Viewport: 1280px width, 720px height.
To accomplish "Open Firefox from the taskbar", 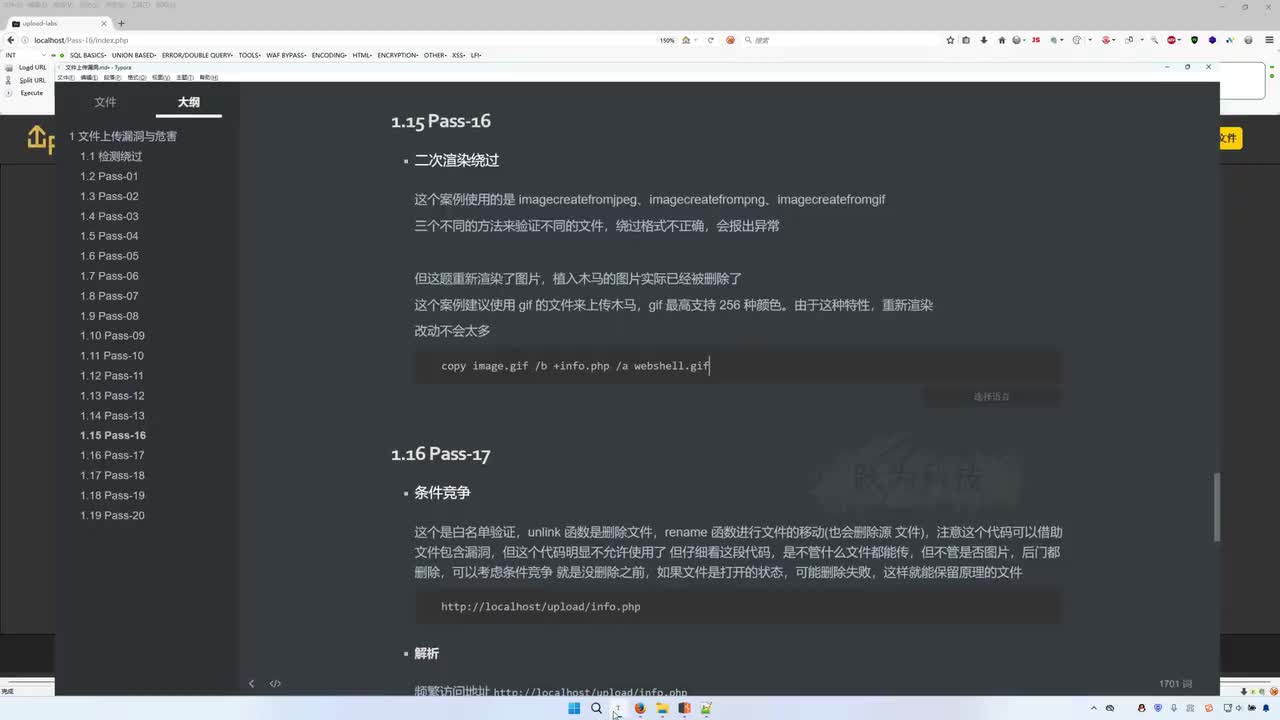I will (x=640, y=708).
